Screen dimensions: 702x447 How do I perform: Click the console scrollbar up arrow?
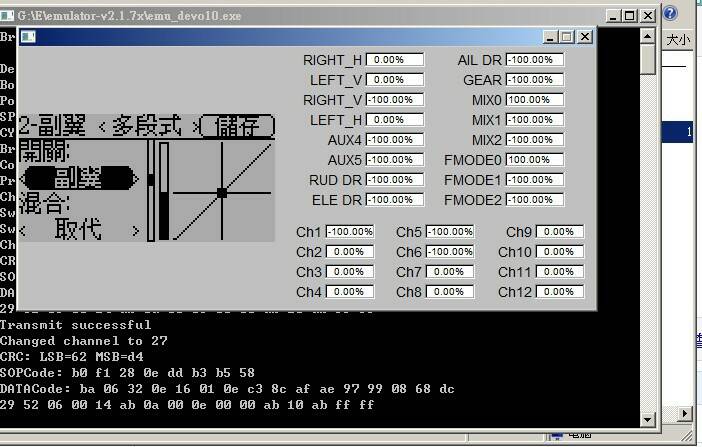648,35
